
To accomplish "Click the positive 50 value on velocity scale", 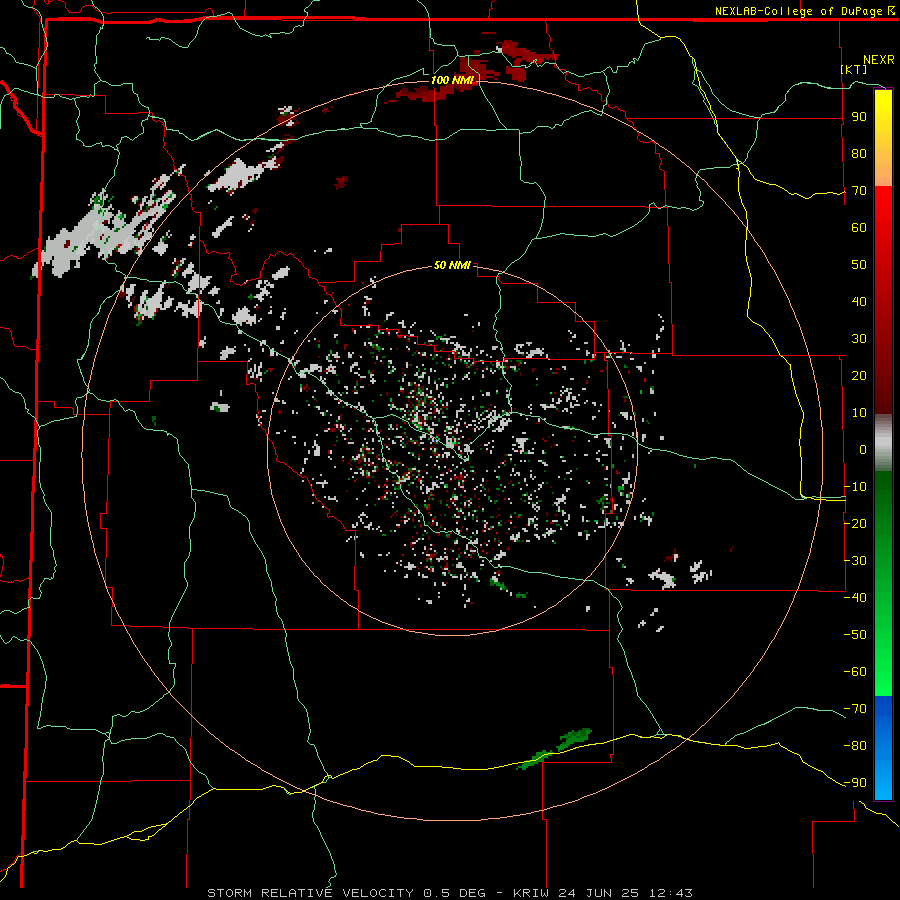I will point(859,265).
